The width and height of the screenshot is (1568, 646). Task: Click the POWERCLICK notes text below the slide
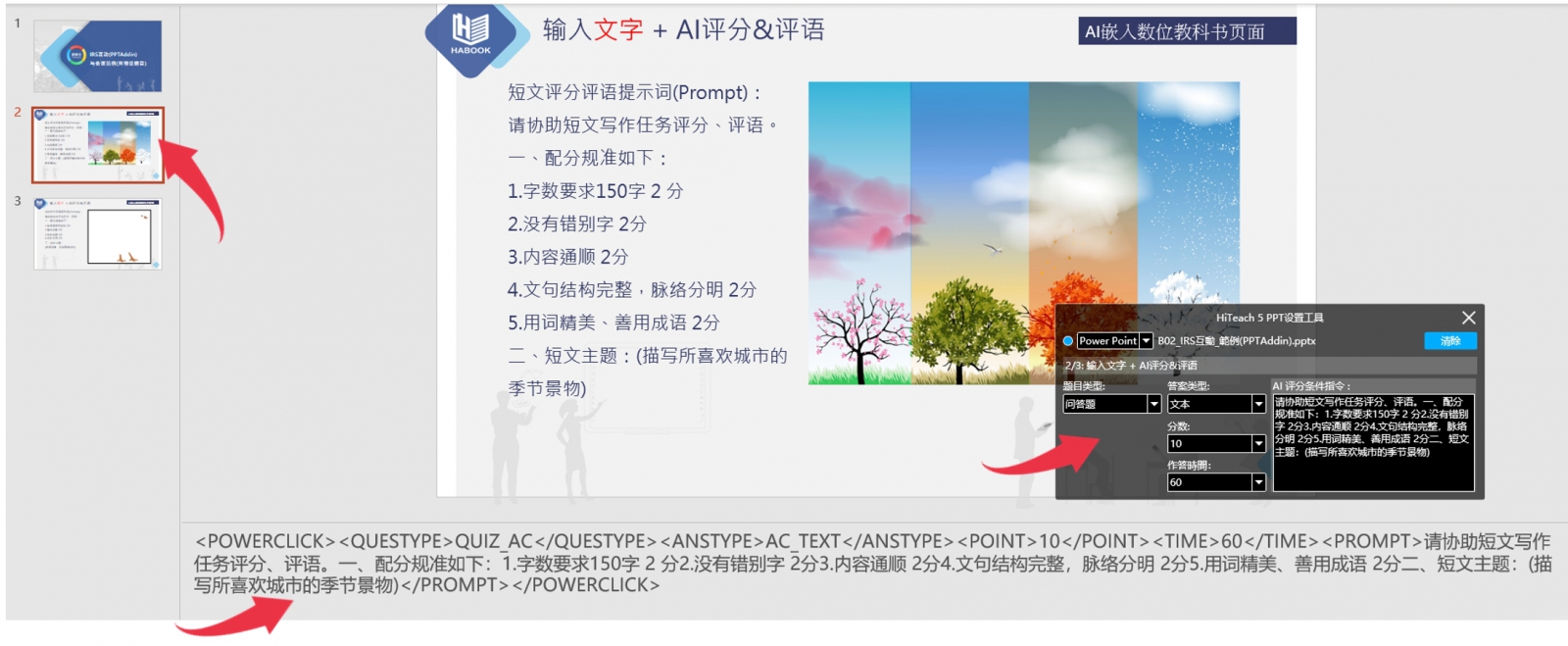(872, 563)
